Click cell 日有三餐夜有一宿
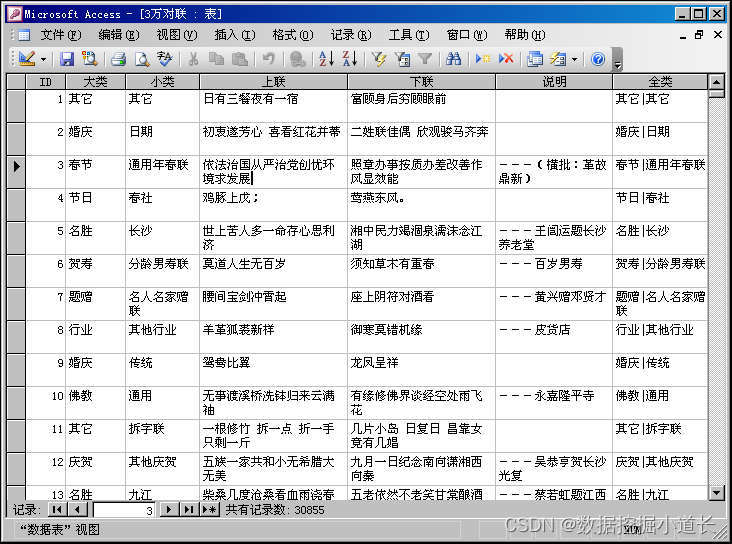732x544 pixels. [x=274, y=106]
